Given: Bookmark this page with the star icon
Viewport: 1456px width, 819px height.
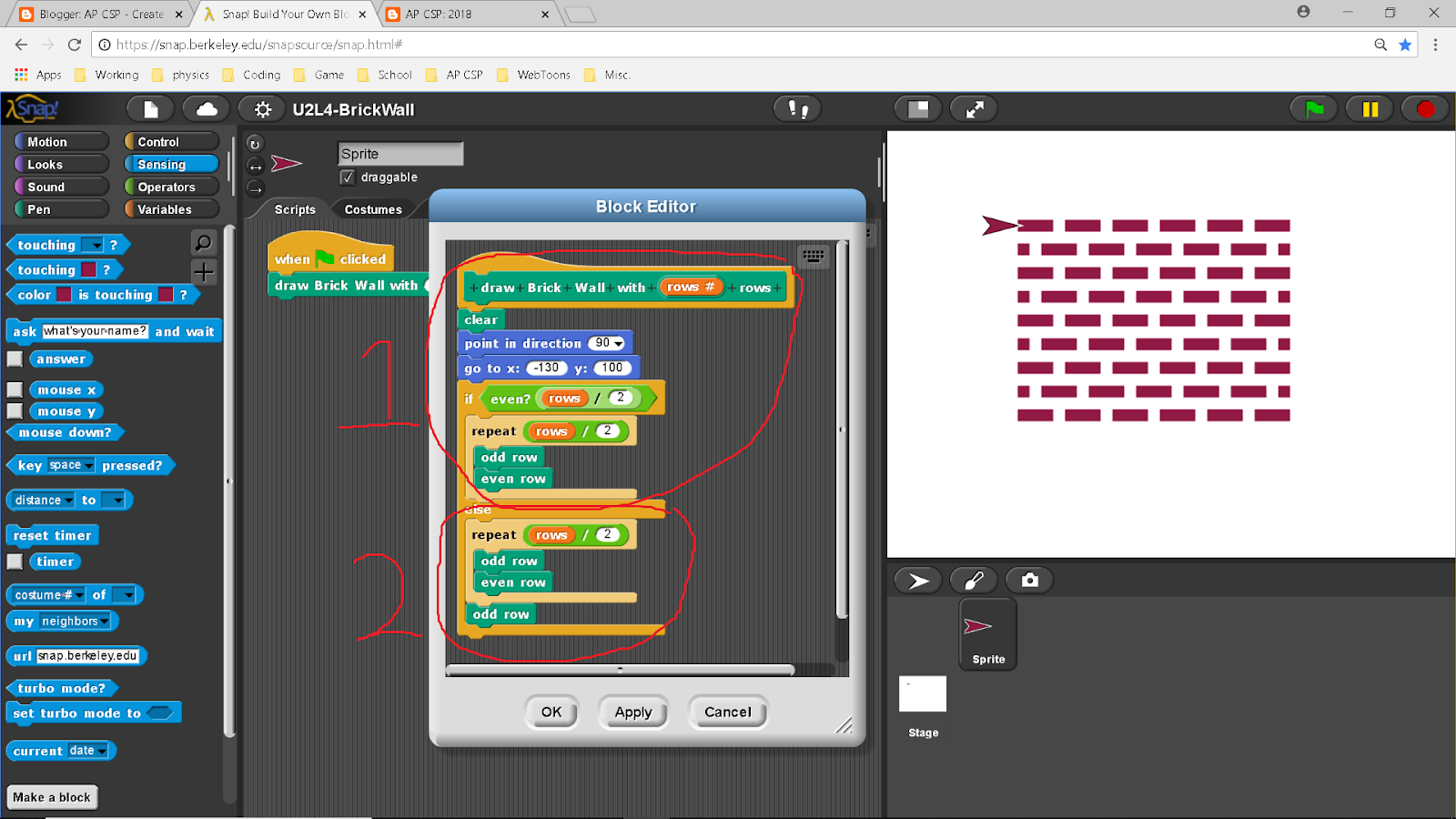Looking at the screenshot, I should [x=1405, y=45].
